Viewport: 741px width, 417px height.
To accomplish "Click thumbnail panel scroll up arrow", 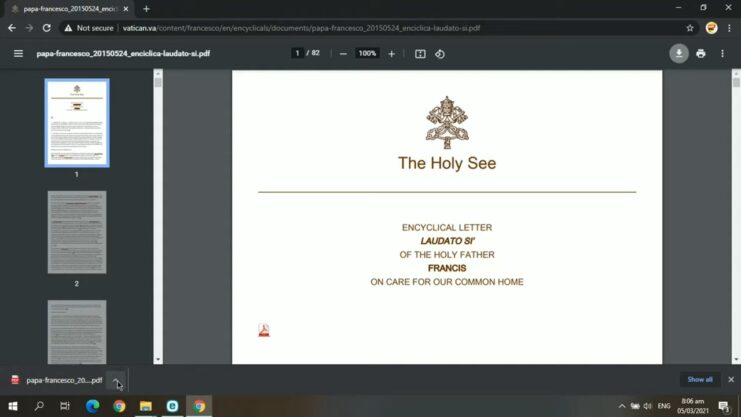I will pyautogui.click(x=158, y=73).
